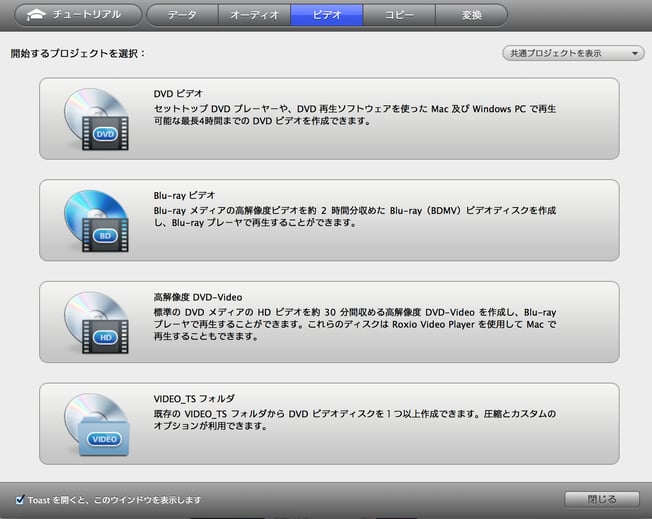Click the HD DVD-Video disc icon
652x519 pixels.
click(96, 323)
